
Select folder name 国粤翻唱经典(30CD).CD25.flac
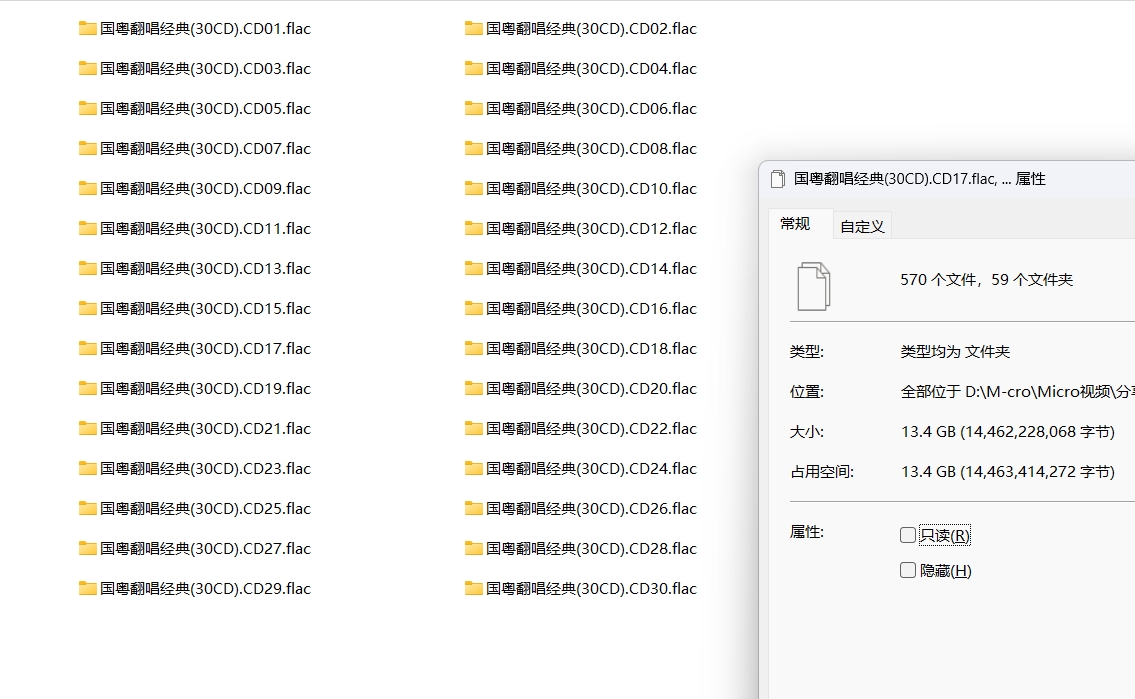coord(206,509)
